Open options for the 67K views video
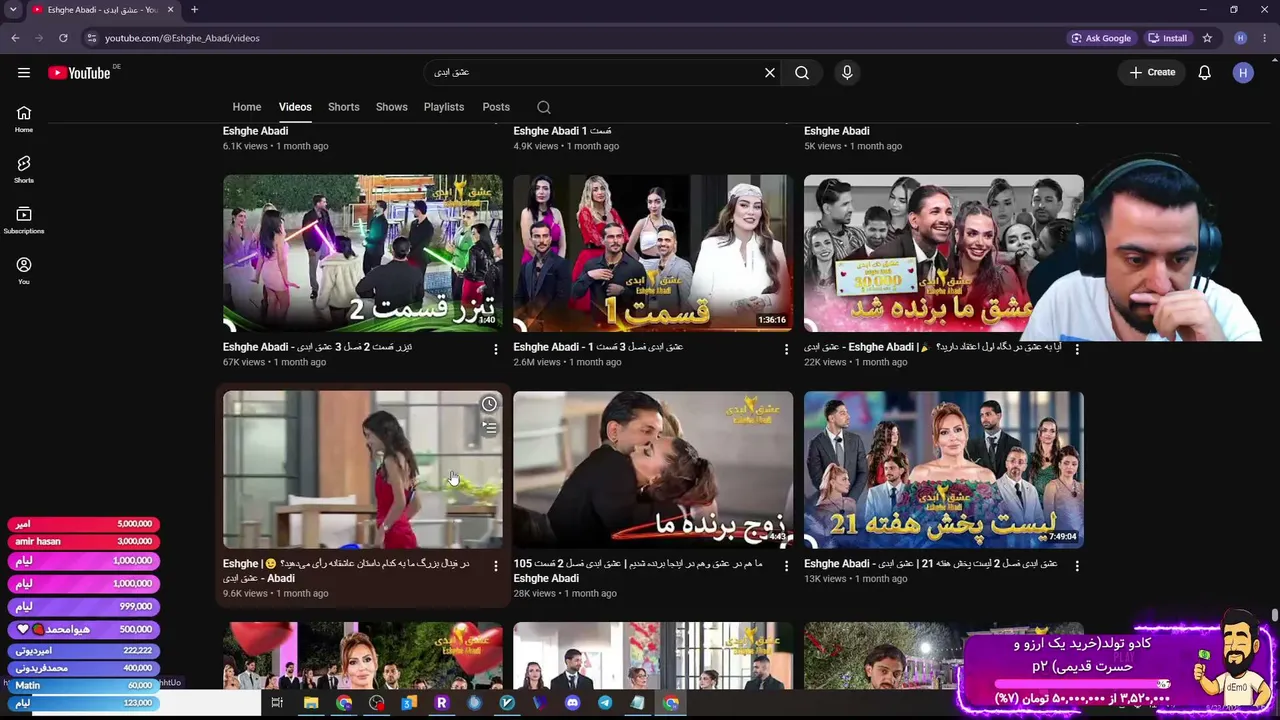 click(x=495, y=349)
